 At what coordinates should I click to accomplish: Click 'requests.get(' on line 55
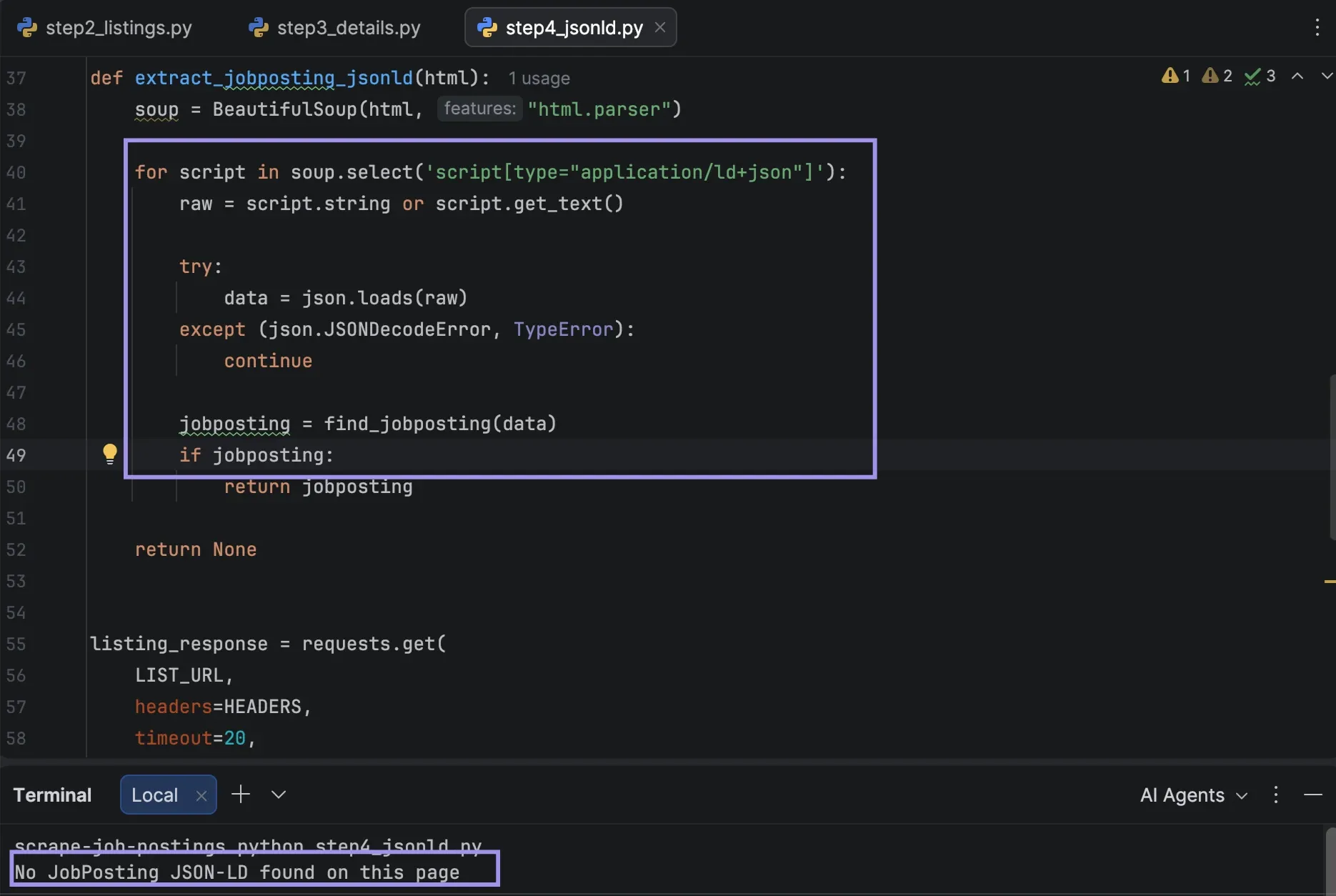point(374,644)
